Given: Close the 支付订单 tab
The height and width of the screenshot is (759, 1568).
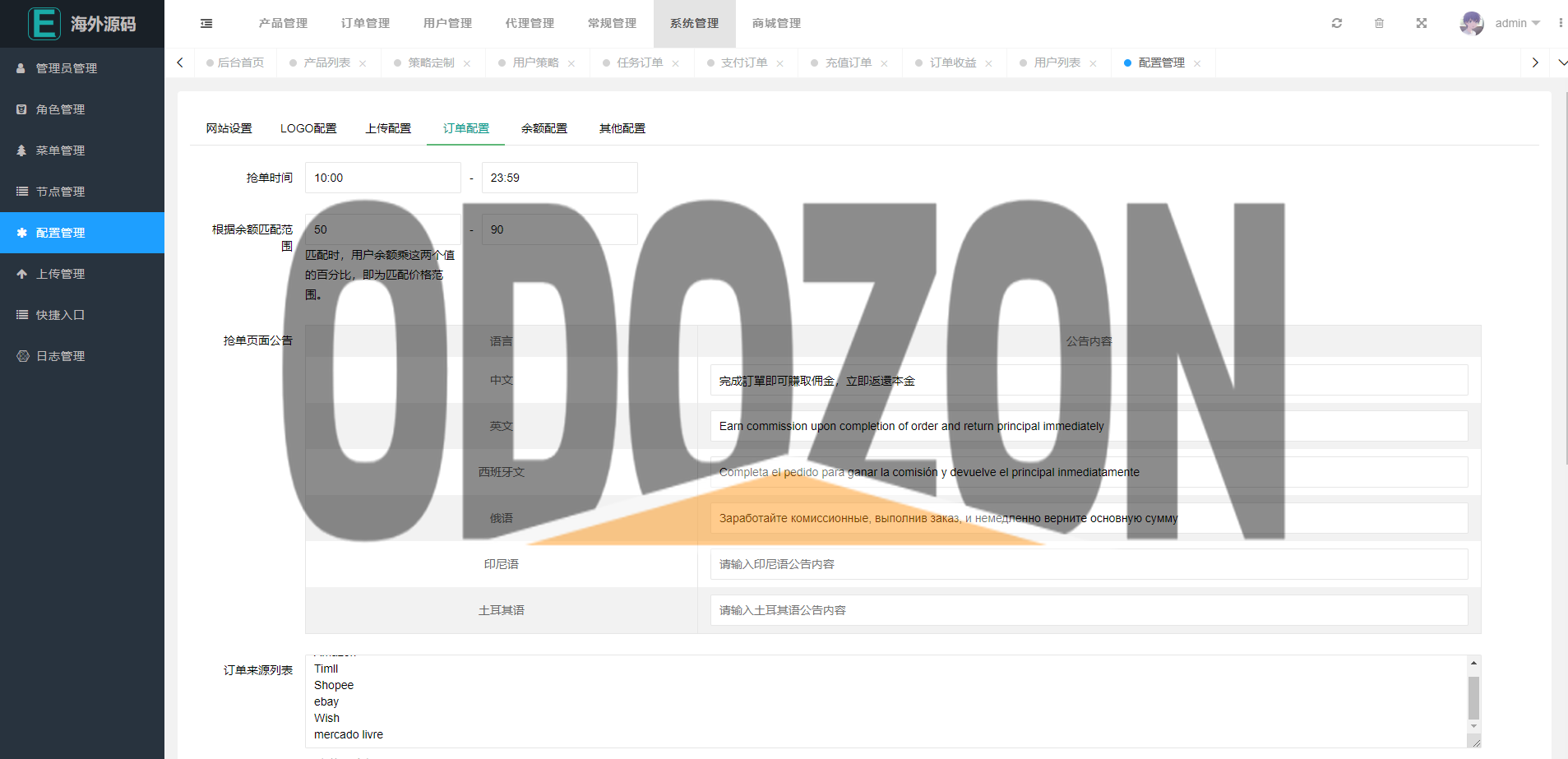Looking at the screenshot, I should [x=780, y=63].
